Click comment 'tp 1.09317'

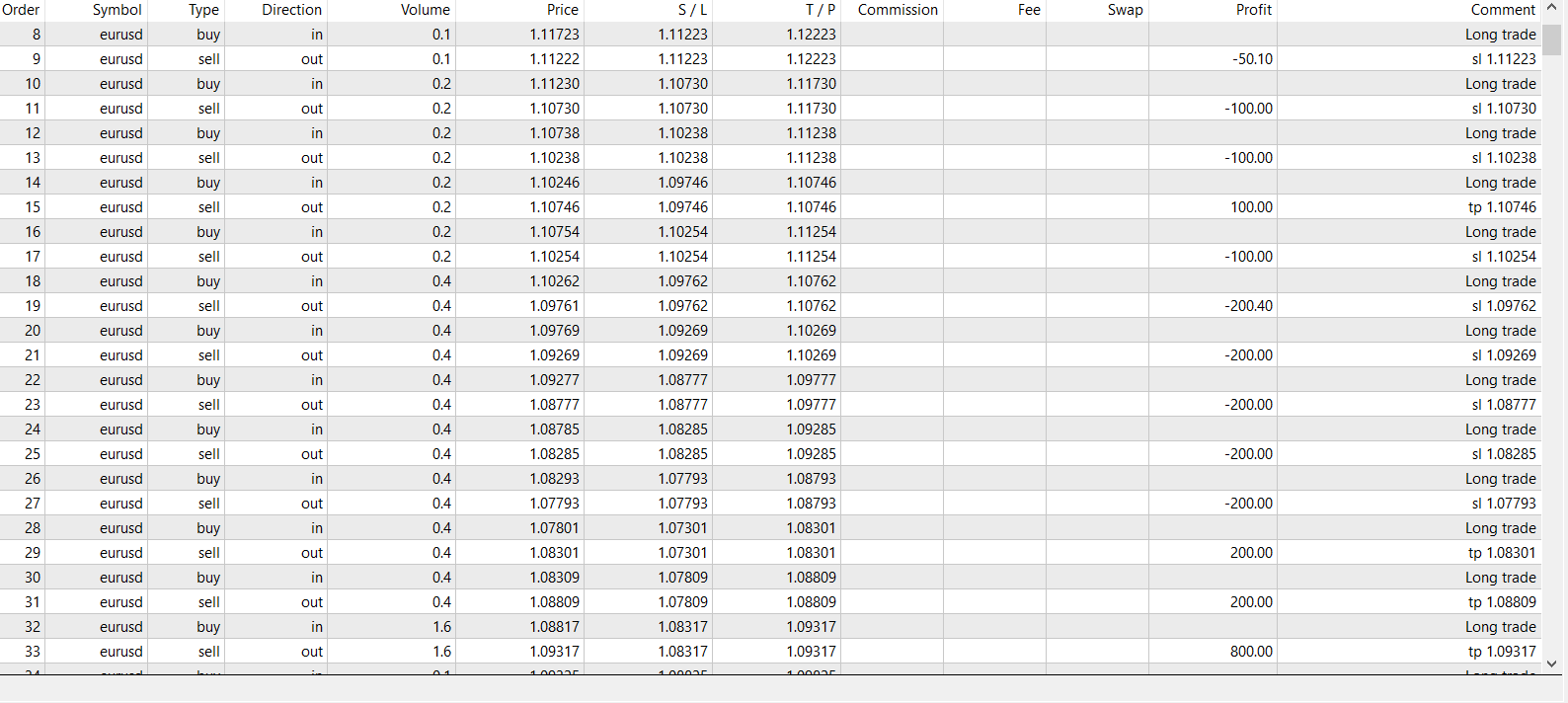tap(1502, 652)
